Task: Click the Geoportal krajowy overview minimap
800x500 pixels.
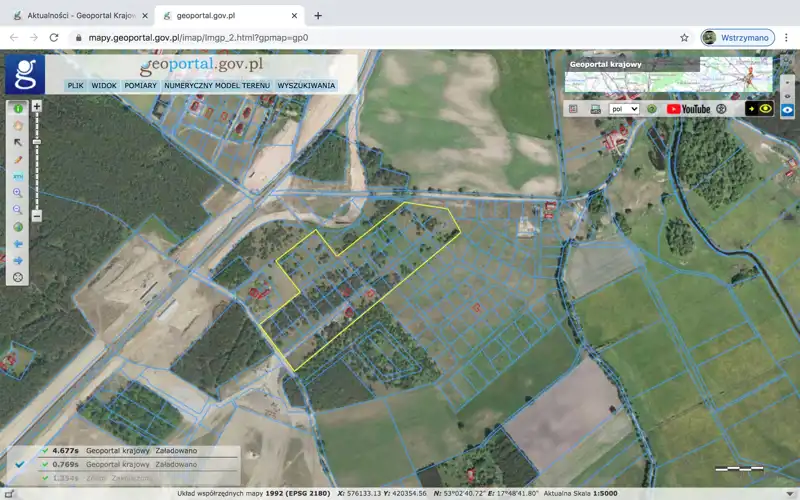Action: tap(735, 75)
